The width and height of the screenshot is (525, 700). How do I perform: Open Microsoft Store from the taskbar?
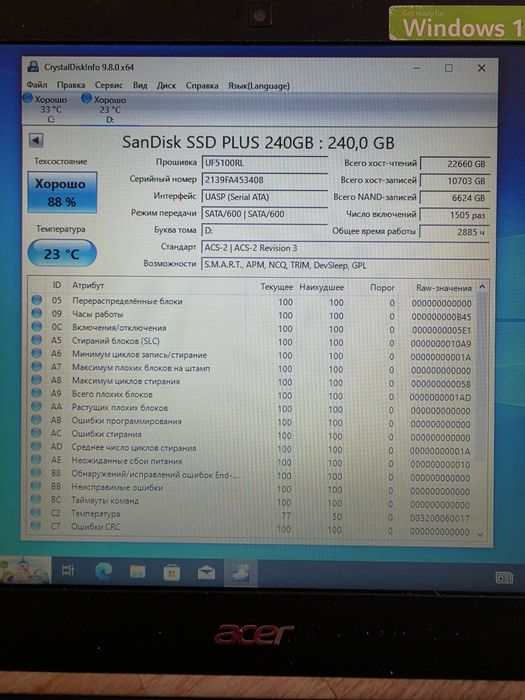(171, 572)
